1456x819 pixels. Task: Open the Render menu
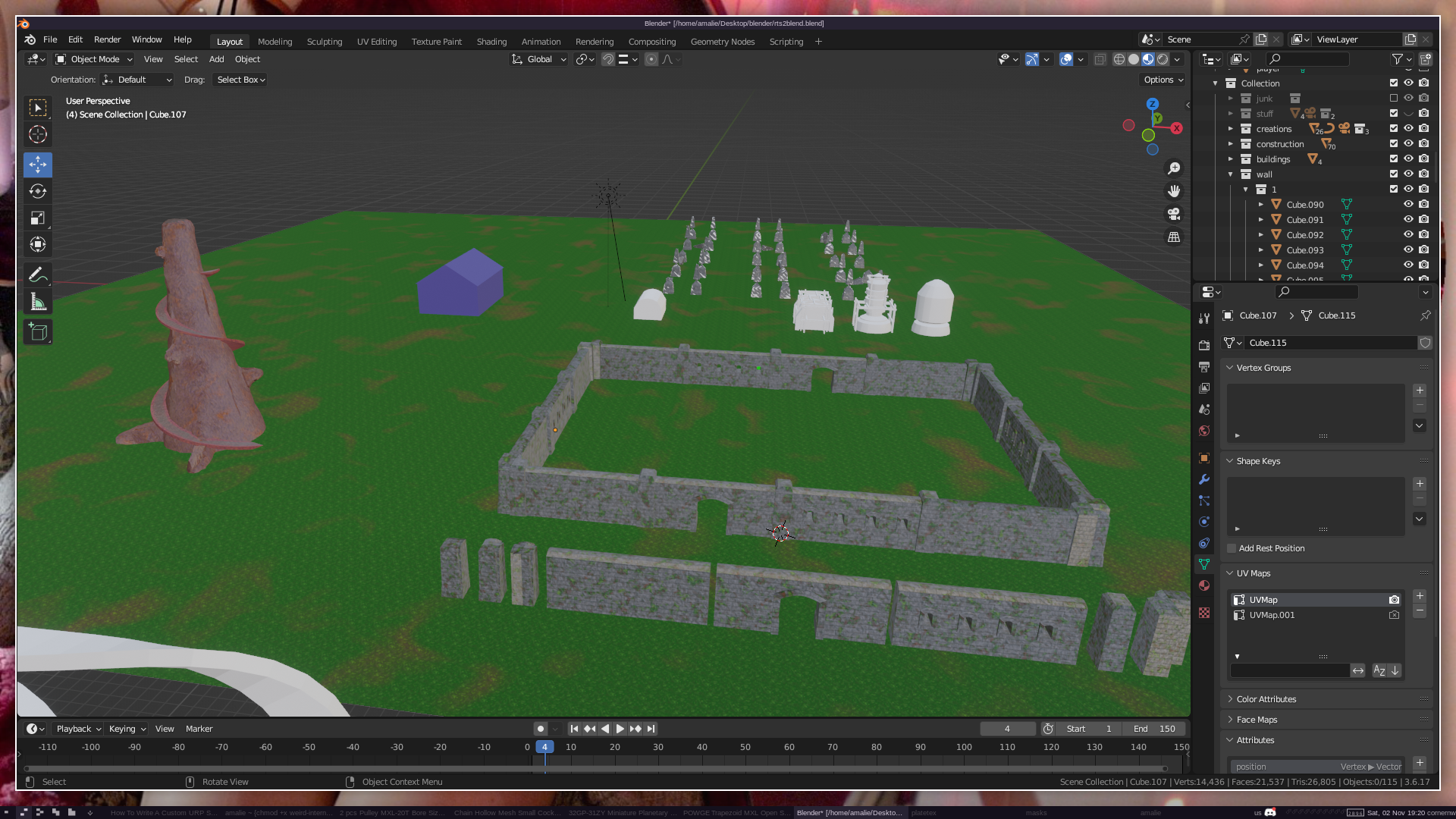point(107,39)
